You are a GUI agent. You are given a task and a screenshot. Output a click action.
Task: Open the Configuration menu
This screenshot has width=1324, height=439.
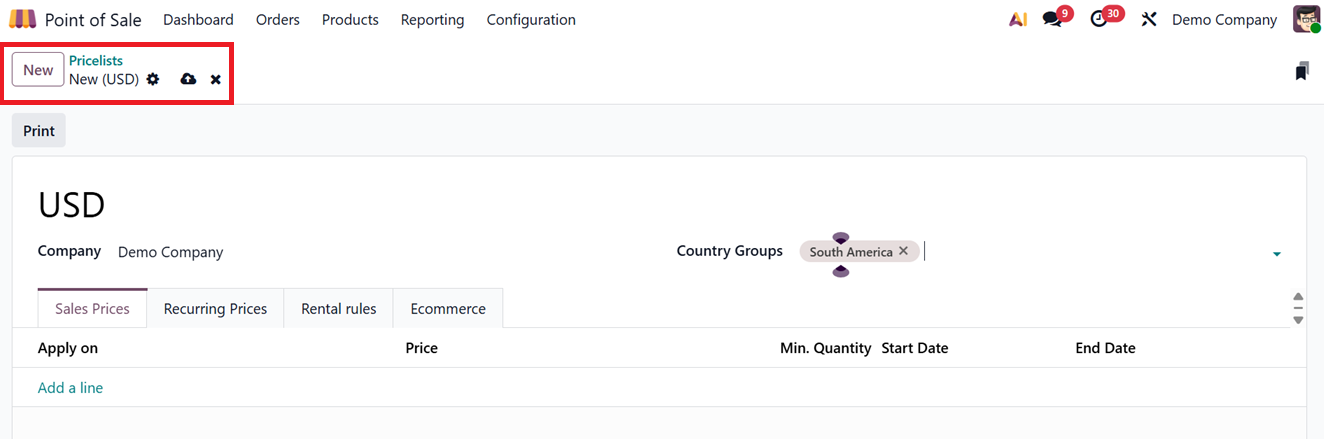531,20
